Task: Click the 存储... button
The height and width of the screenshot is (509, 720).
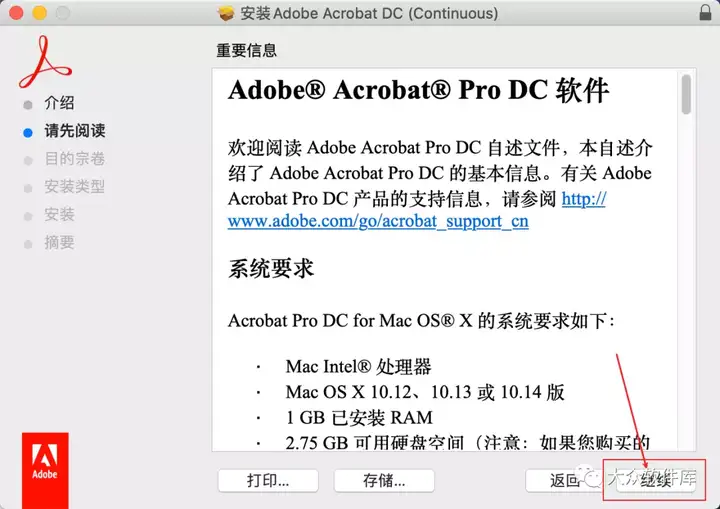Action: [x=384, y=481]
